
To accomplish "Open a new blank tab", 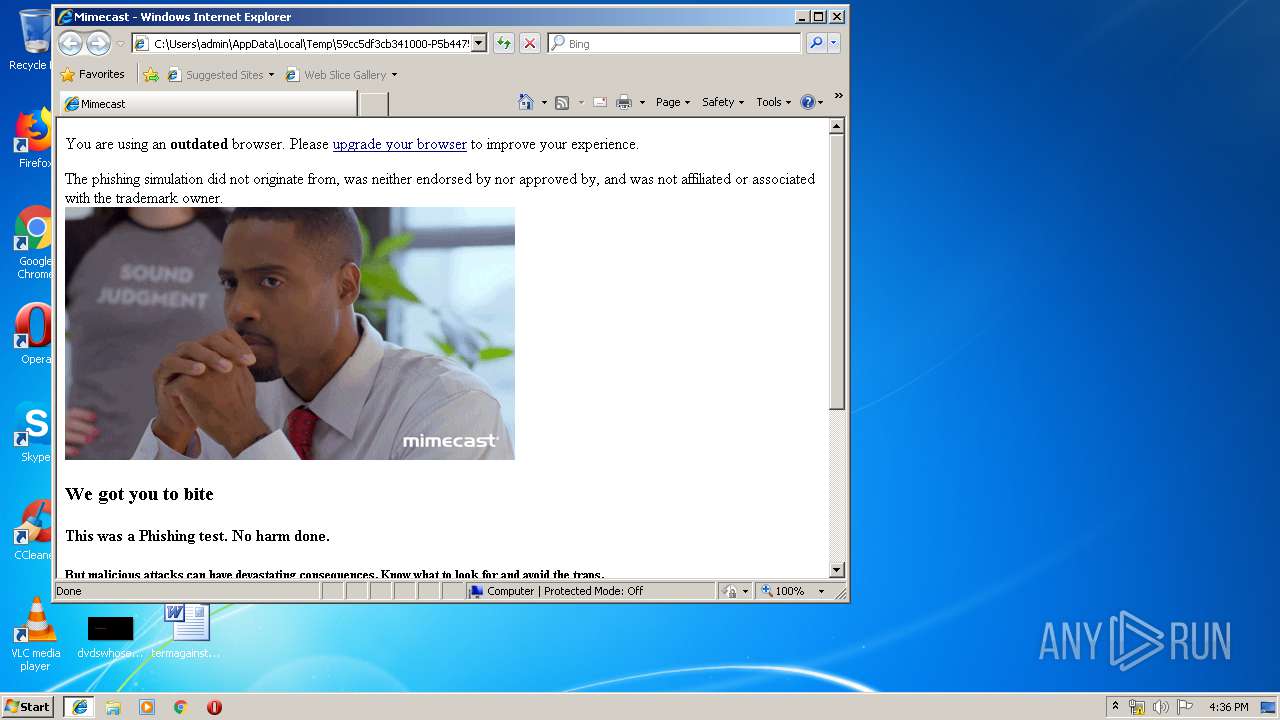I will (x=373, y=104).
